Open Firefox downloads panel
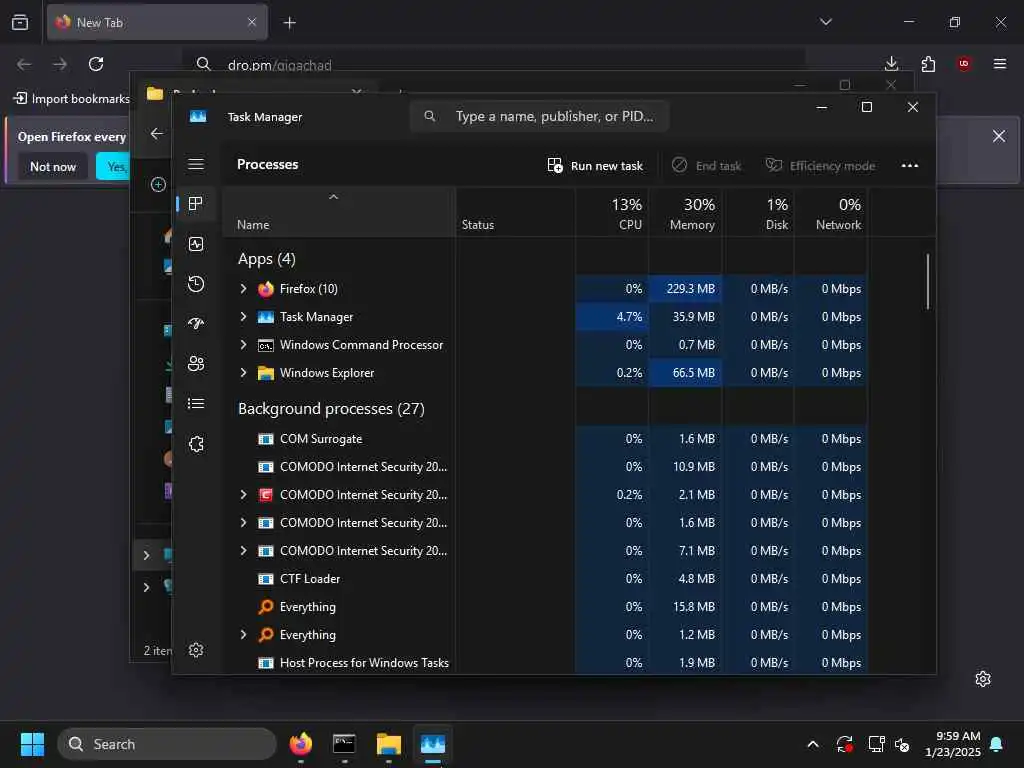The image size is (1024, 768). pos(891,64)
